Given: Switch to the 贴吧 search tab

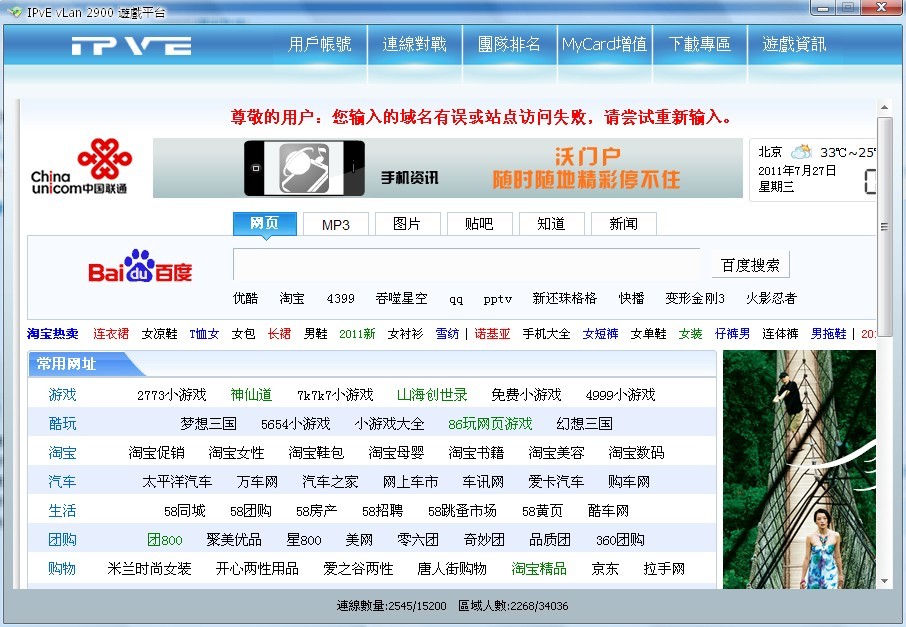Looking at the screenshot, I should [x=480, y=224].
